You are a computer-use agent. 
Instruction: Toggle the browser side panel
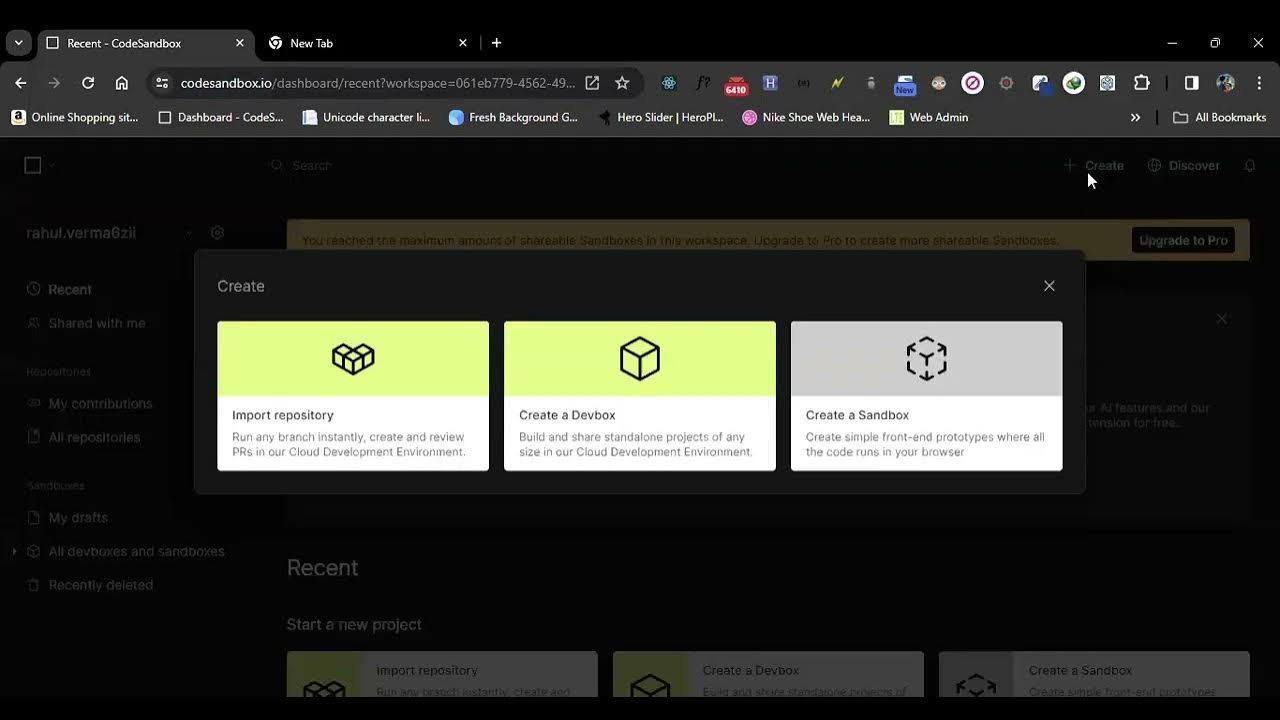1192,83
